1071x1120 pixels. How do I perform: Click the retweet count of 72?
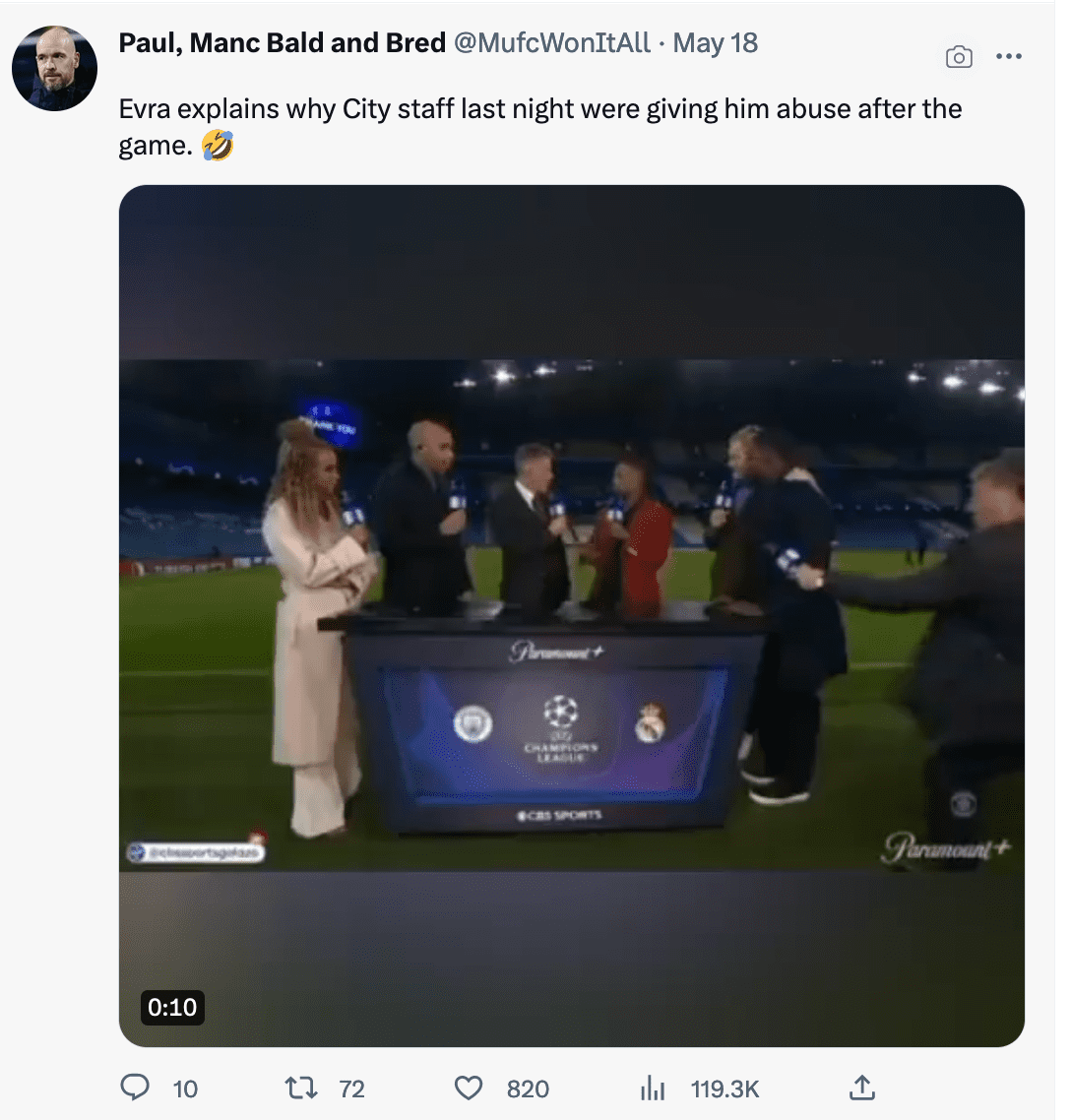(351, 1089)
